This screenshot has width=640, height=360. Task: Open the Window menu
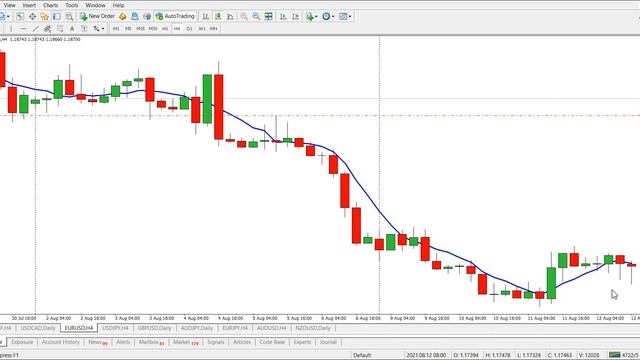pos(96,5)
